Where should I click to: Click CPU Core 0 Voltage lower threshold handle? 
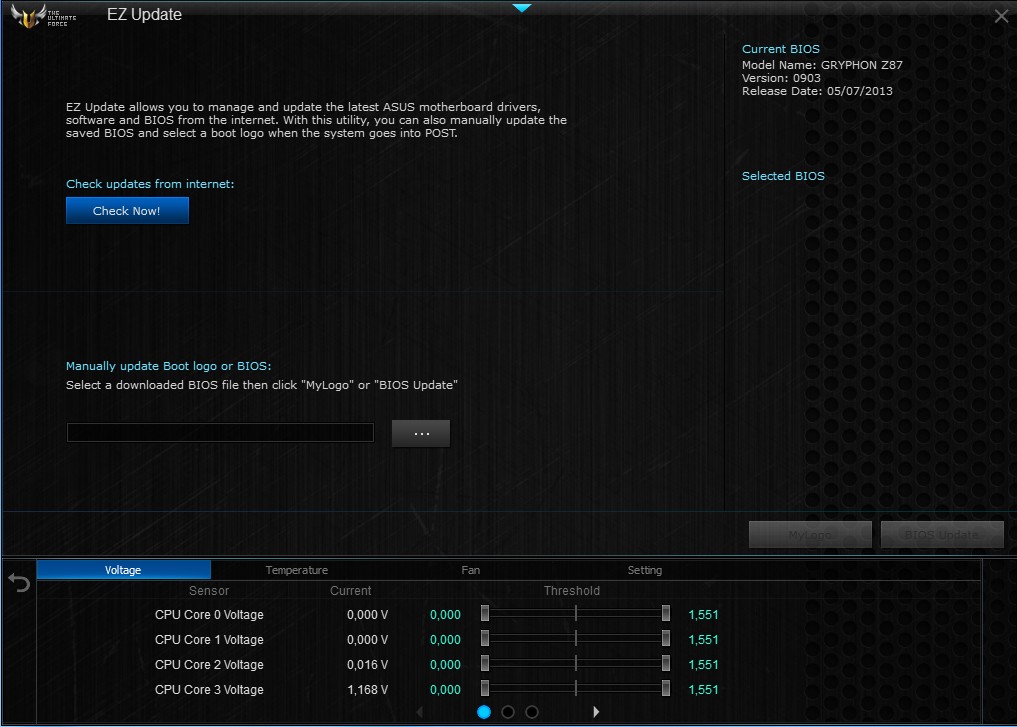click(485, 614)
